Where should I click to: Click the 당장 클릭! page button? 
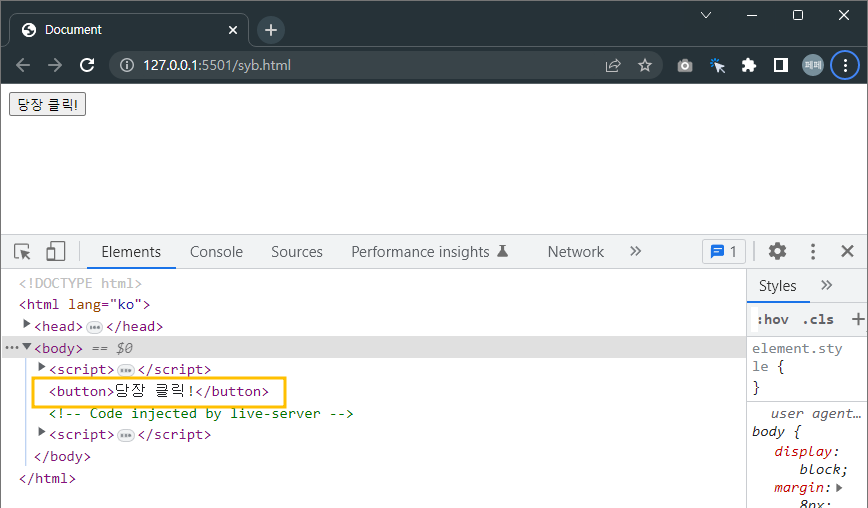pyautogui.click(x=48, y=104)
